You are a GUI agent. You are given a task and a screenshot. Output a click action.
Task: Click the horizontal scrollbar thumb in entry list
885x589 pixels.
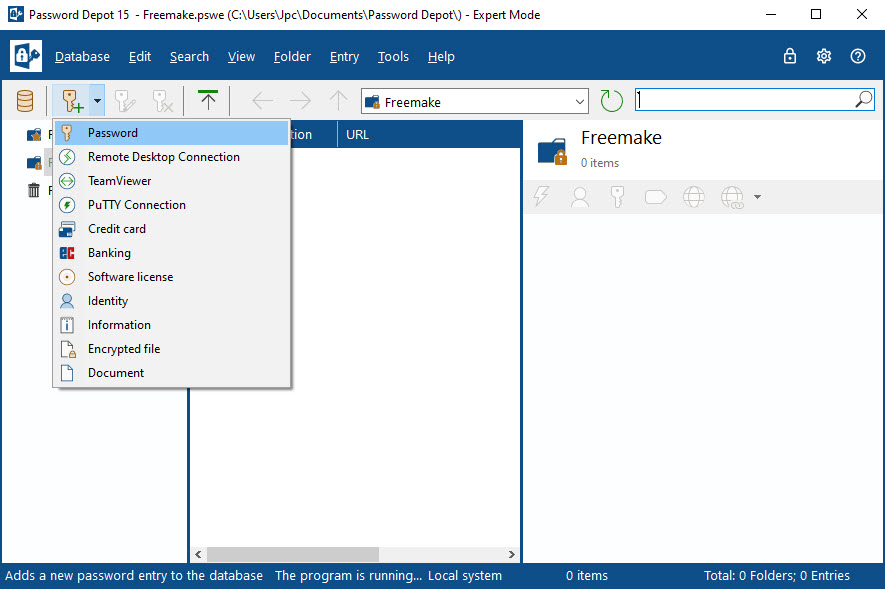pos(292,555)
